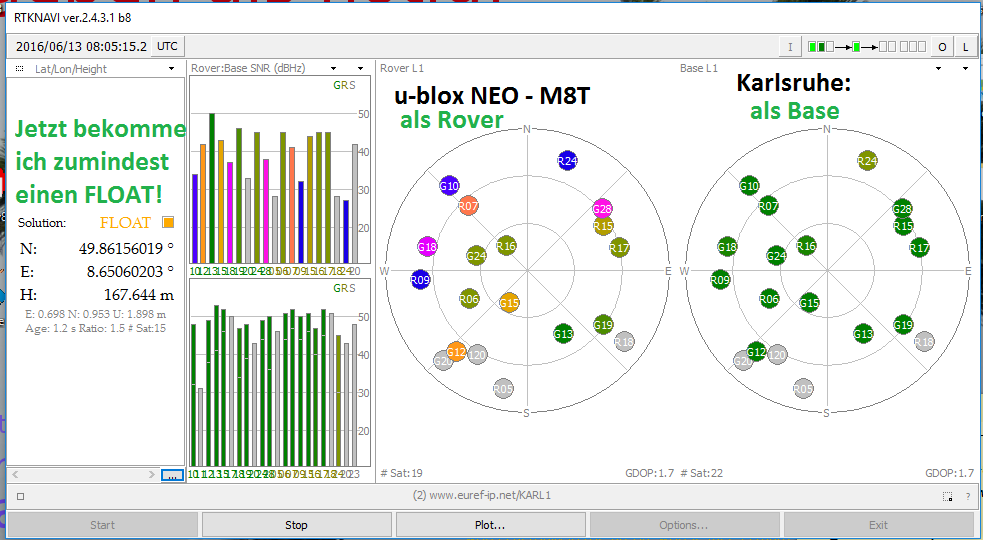
Task: Click the R24 satellite in the Base skyplot
Action: (x=867, y=160)
